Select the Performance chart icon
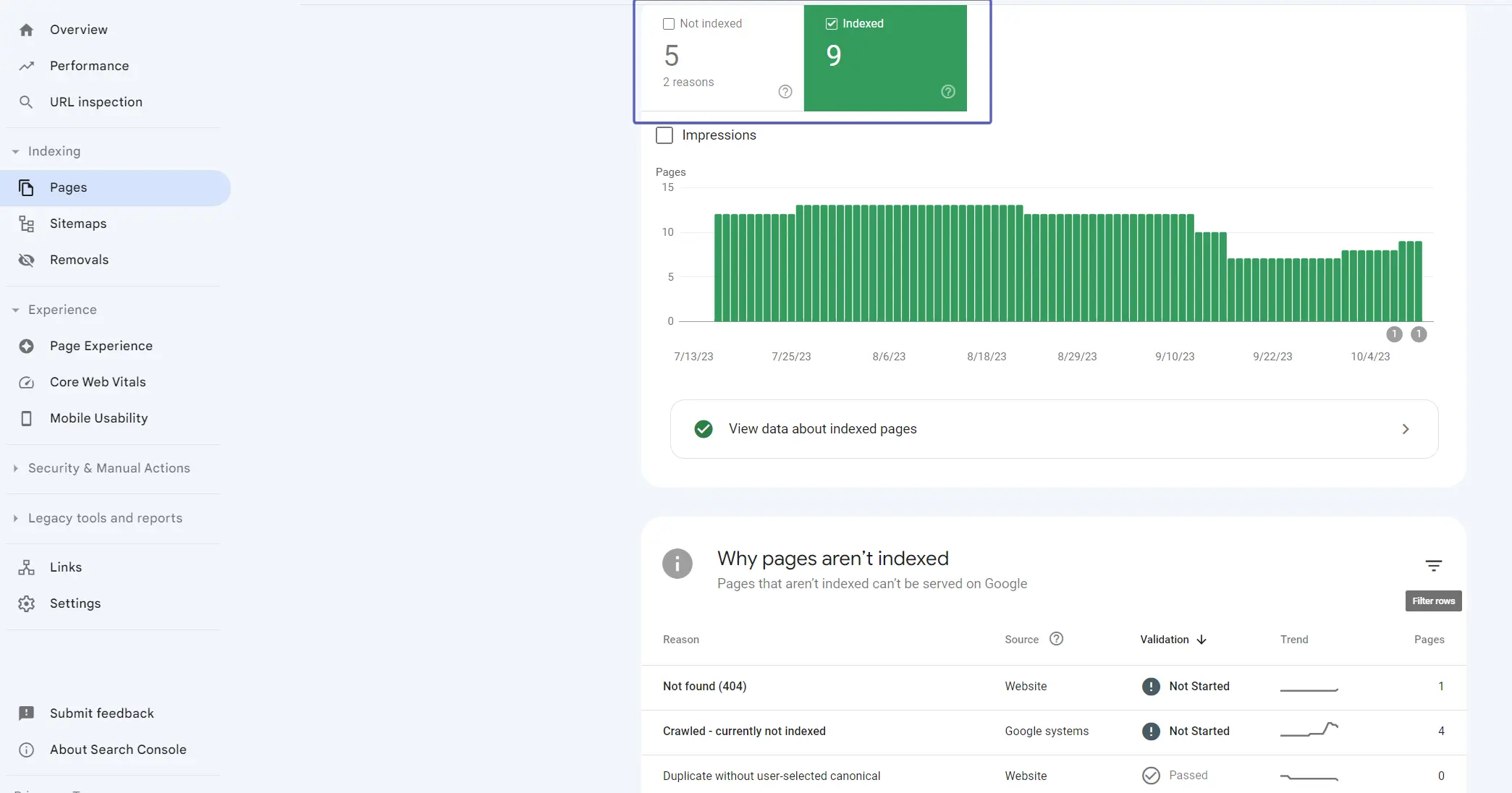 pyautogui.click(x=26, y=66)
